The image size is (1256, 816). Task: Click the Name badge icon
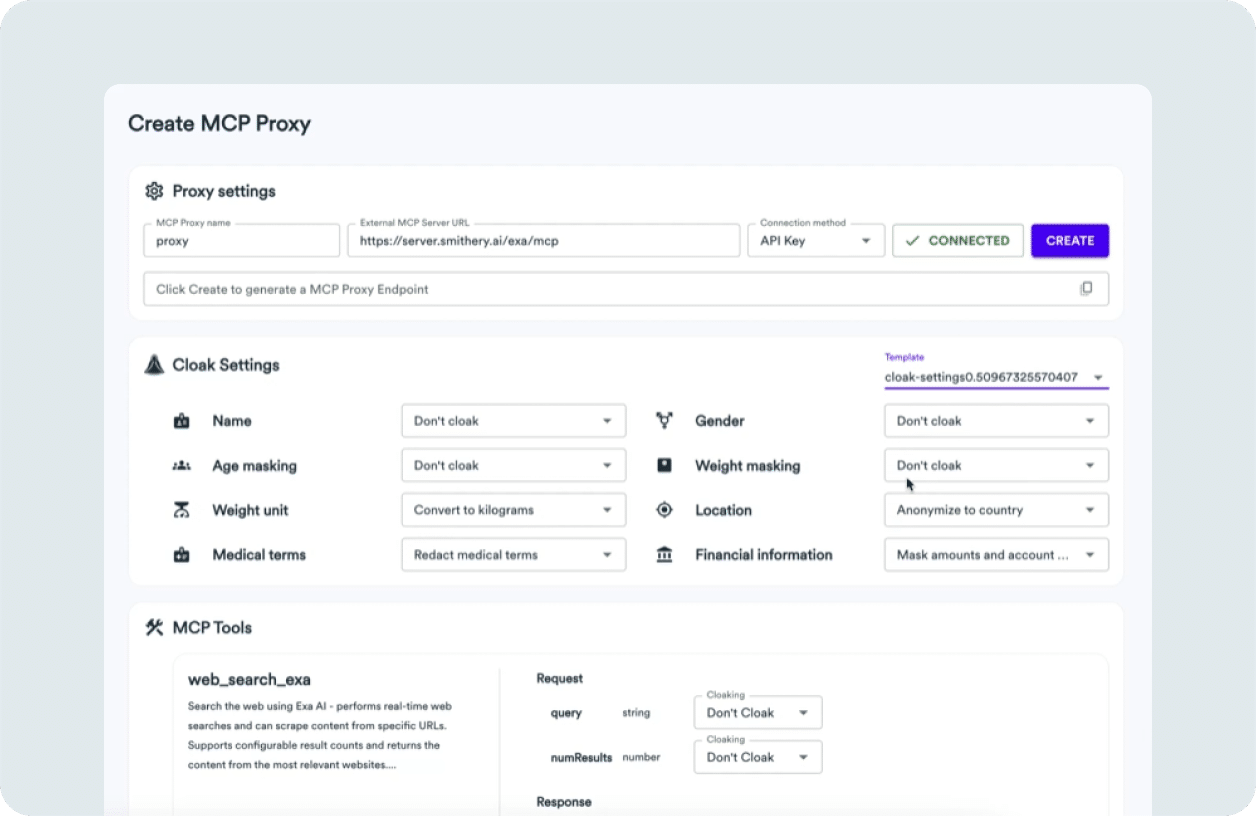coord(181,421)
